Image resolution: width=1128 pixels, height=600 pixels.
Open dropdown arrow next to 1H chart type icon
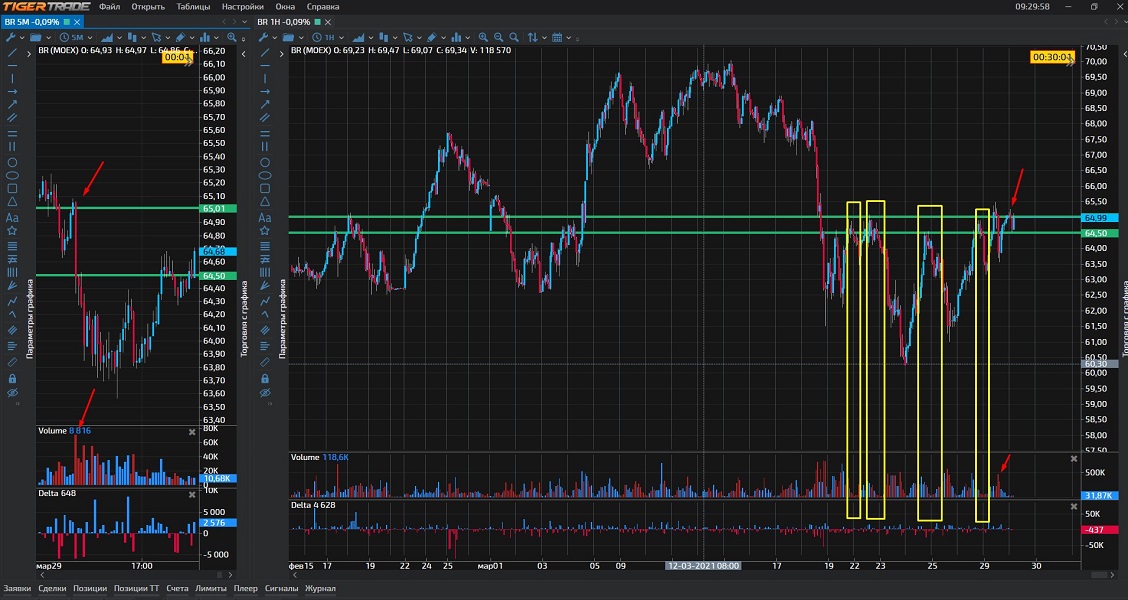pyautogui.click(x=371, y=37)
